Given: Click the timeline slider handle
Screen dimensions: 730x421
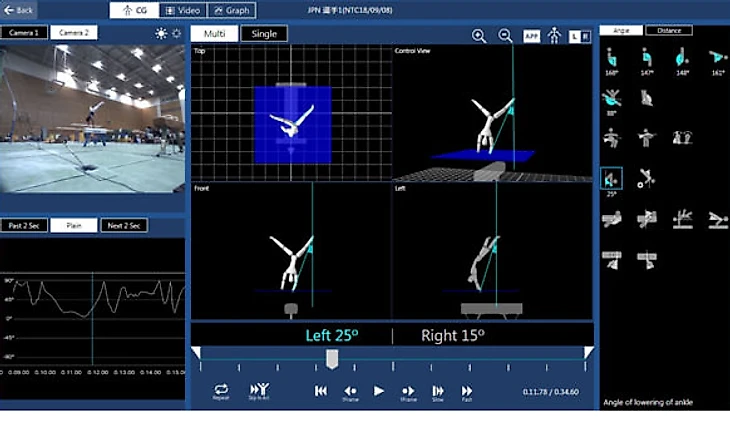Looking at the screenshot, I should pyautogui.click(x=332, y=358).
